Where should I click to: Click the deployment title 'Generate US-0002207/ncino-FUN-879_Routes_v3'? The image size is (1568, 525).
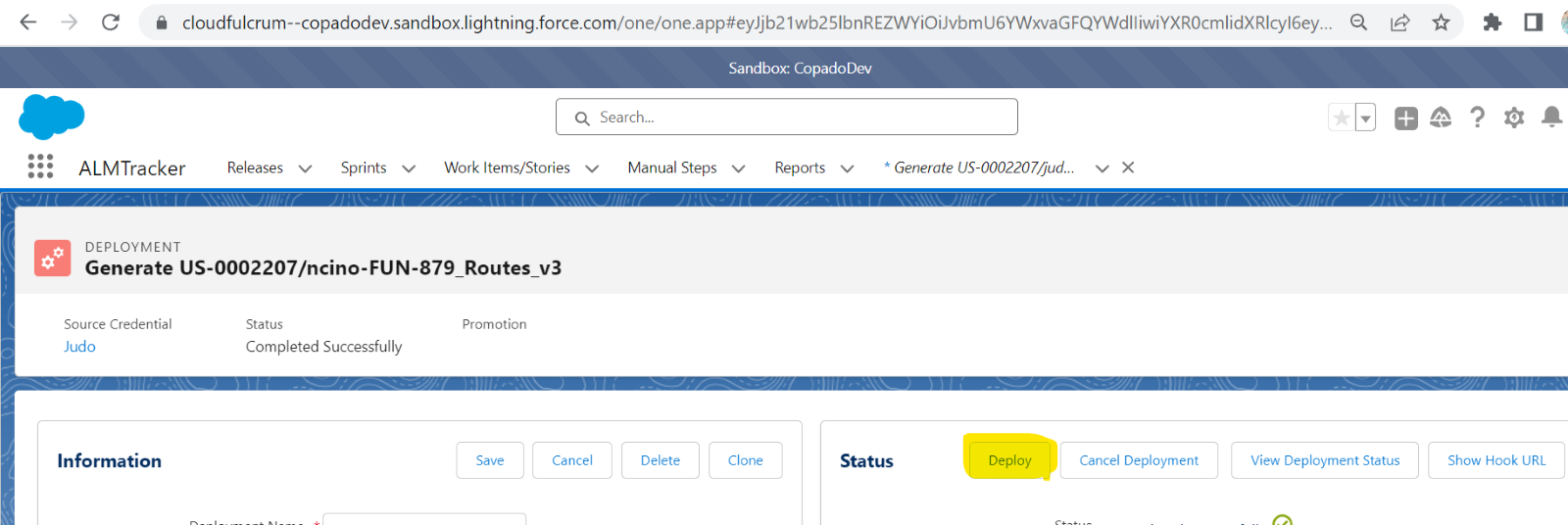323,268
